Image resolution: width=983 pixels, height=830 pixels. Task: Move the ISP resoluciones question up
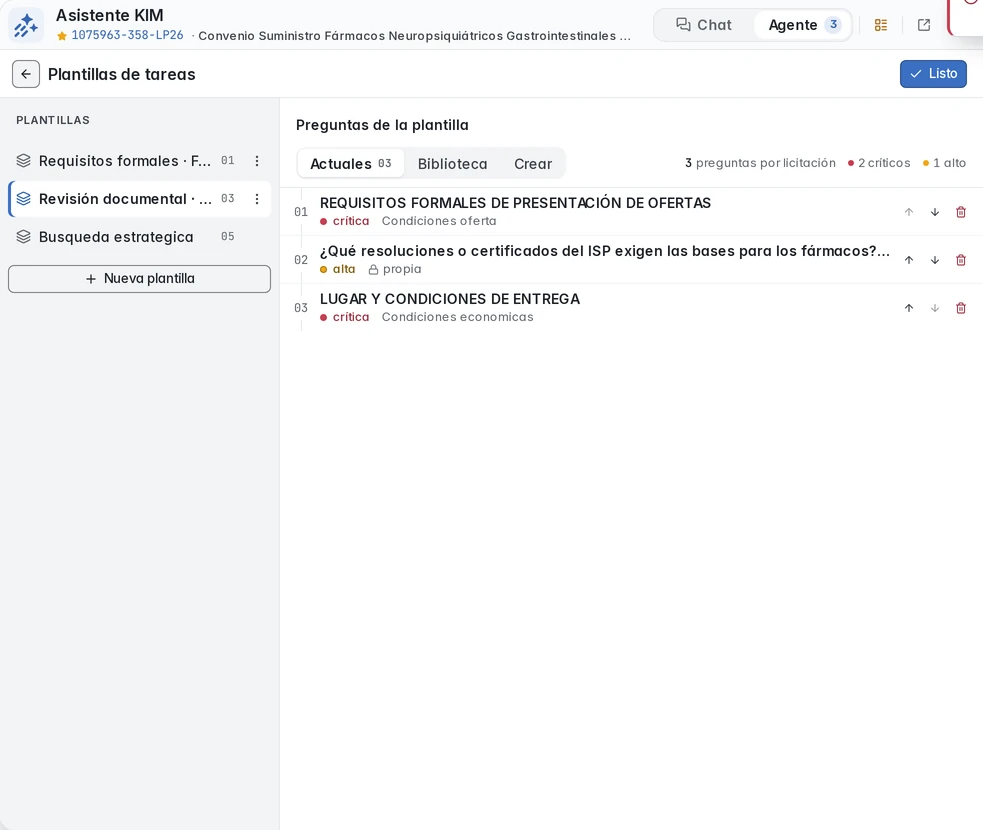(909, 260)
